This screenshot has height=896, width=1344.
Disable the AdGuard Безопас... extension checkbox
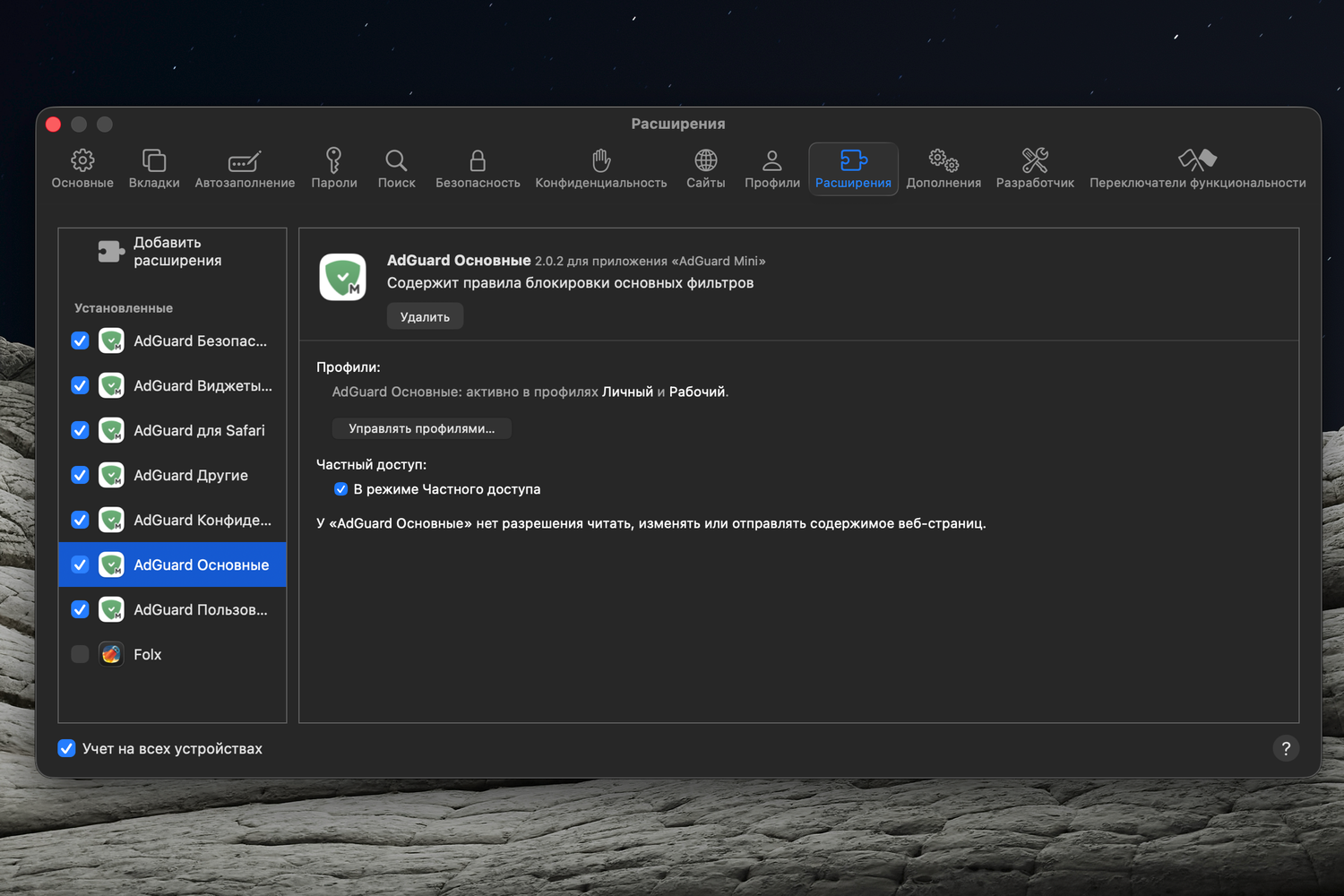(80, 340)
